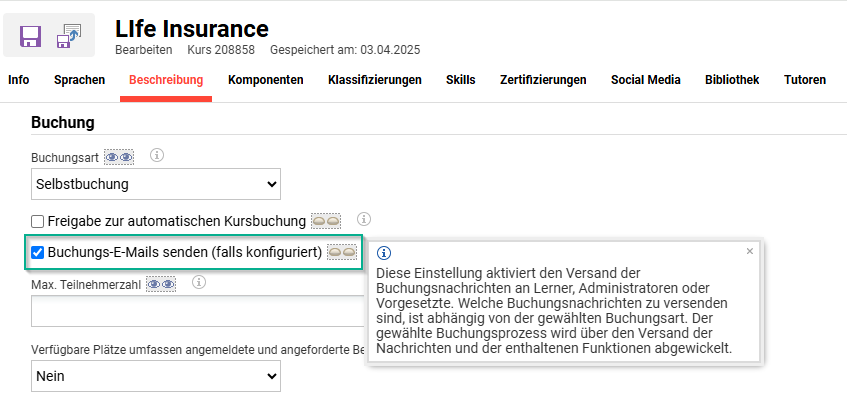Image resolution: width=847 pixels, height=418 pixels.
Task: Open info icon beside Freigabe zur automatischen Kursbuchung
Action: pyautogui.click(x=364, y=219)
